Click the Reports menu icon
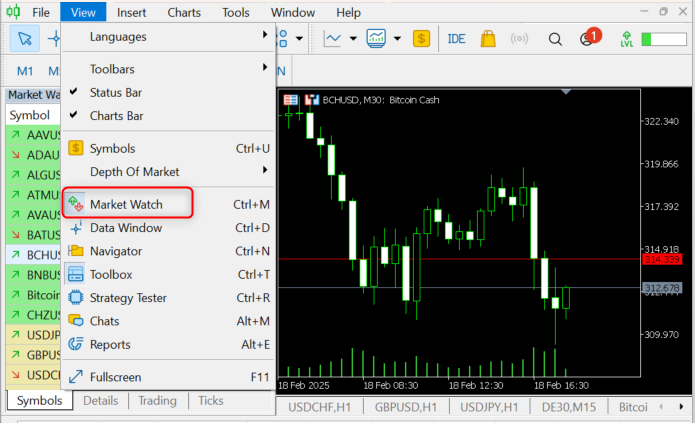This screenshot has height=423, width=695. tap(75, 344)
